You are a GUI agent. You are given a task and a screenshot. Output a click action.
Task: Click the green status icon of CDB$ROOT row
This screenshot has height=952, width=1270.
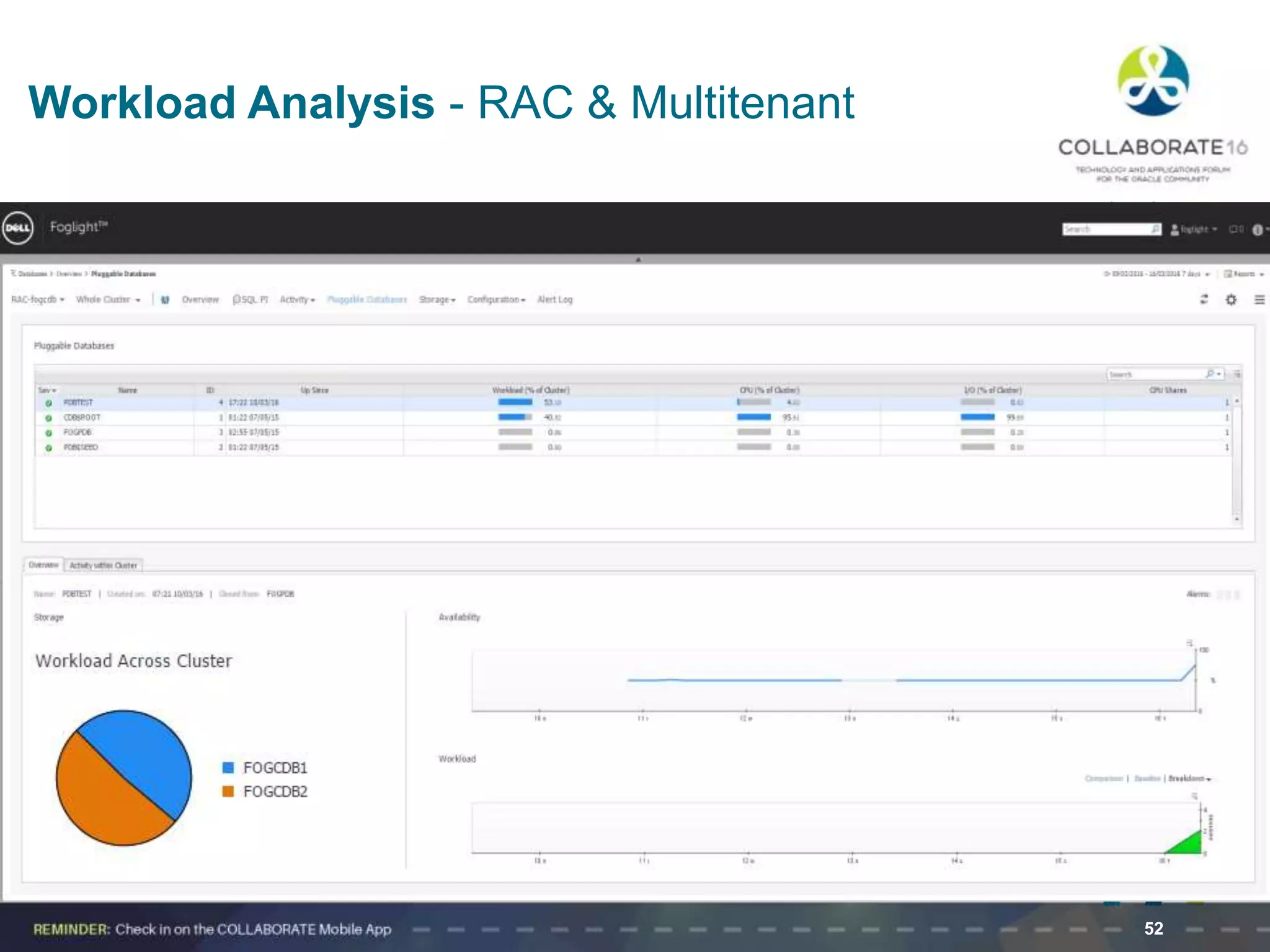[x=48, y=418]
